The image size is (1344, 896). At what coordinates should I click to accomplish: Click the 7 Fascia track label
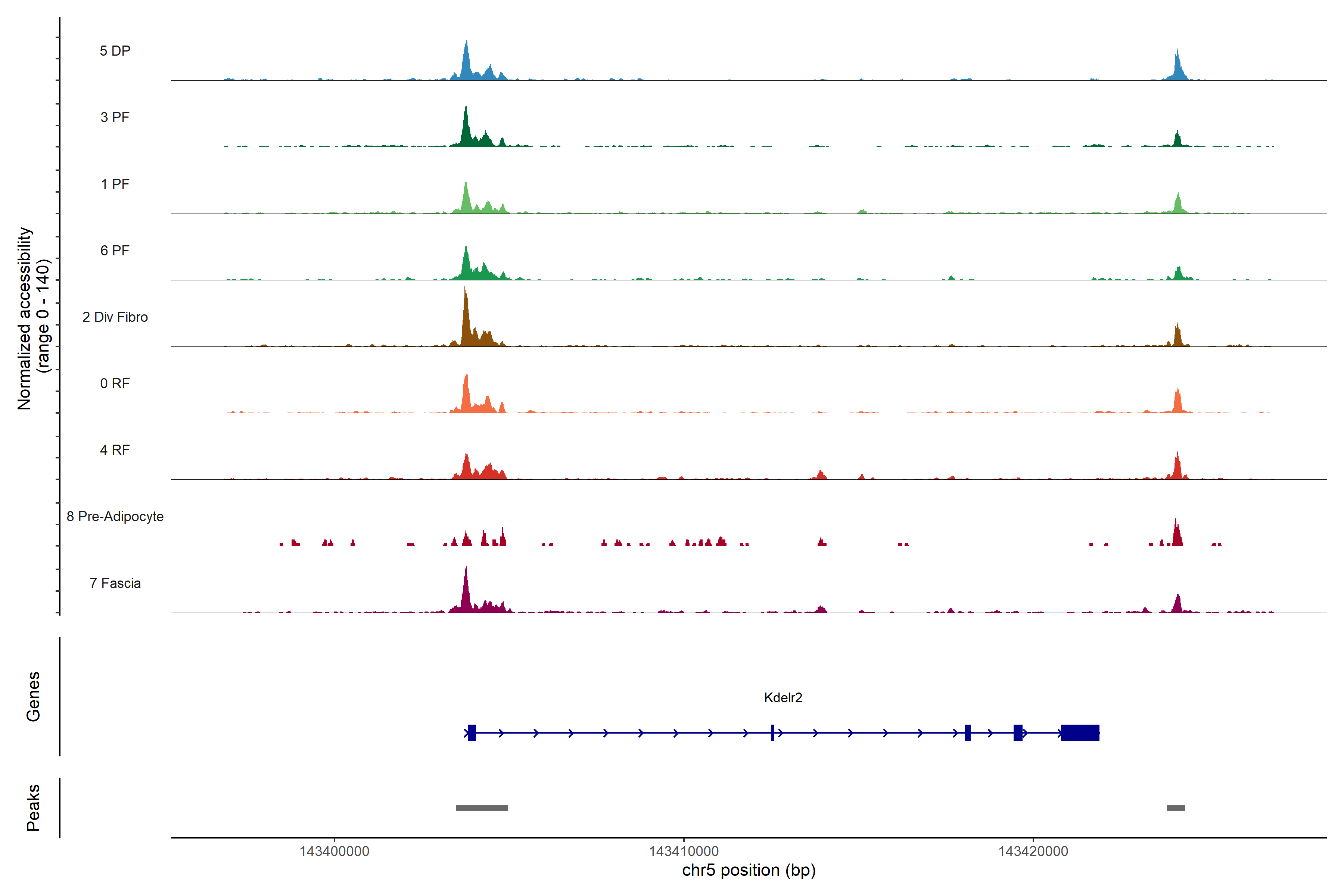(115, 583)
